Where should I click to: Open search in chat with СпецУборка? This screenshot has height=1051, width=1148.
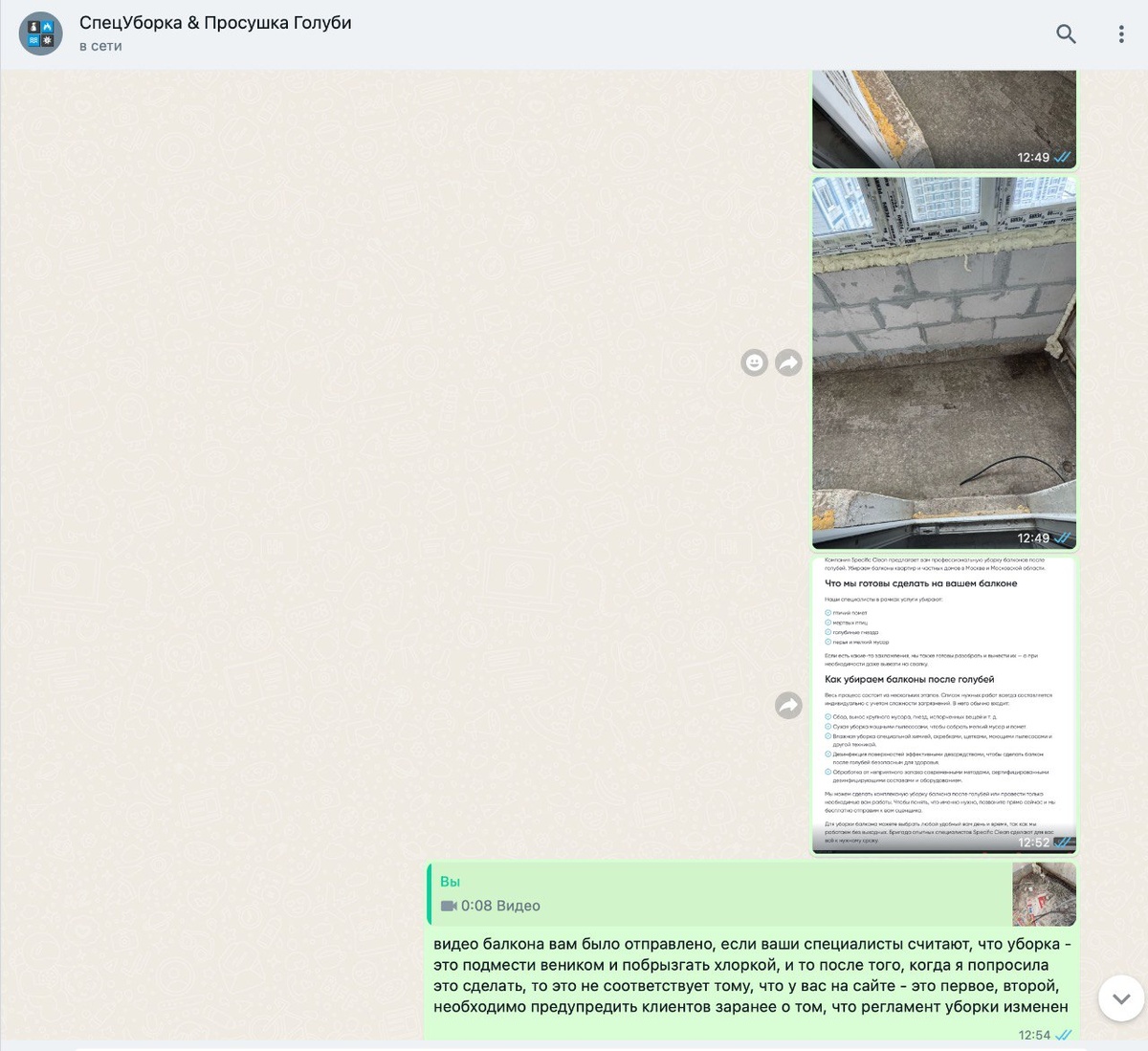coord(1066,34)
